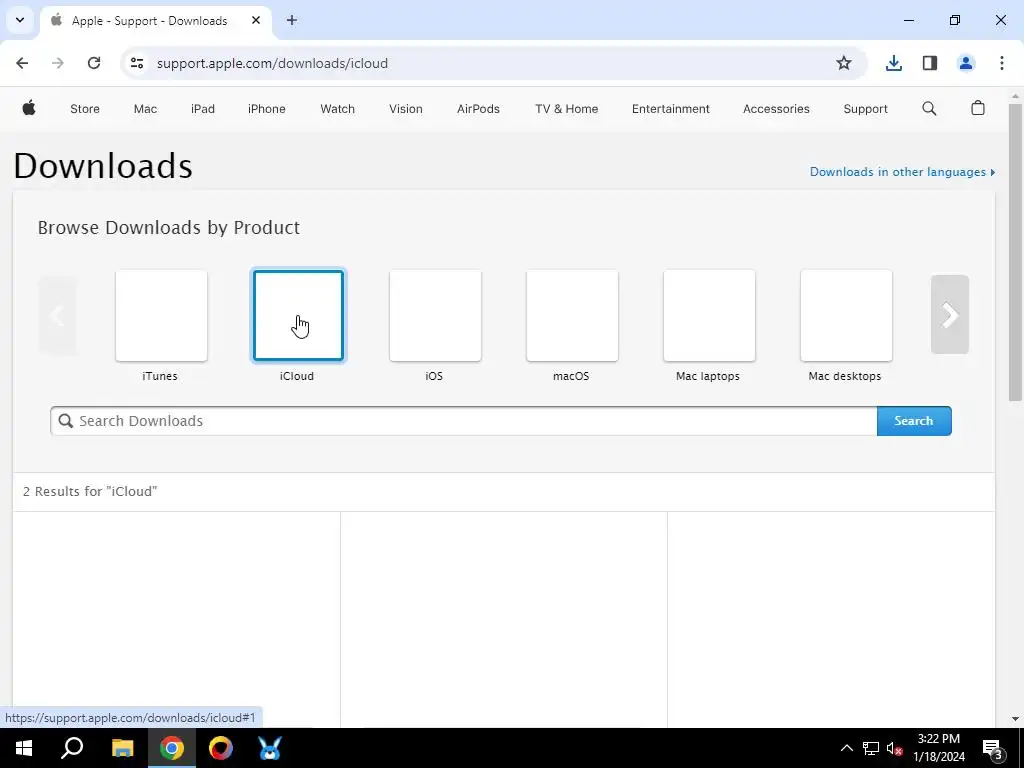Open the site search magnifier icon
The height and width of the screenshot is (768, 1024).
929,108
